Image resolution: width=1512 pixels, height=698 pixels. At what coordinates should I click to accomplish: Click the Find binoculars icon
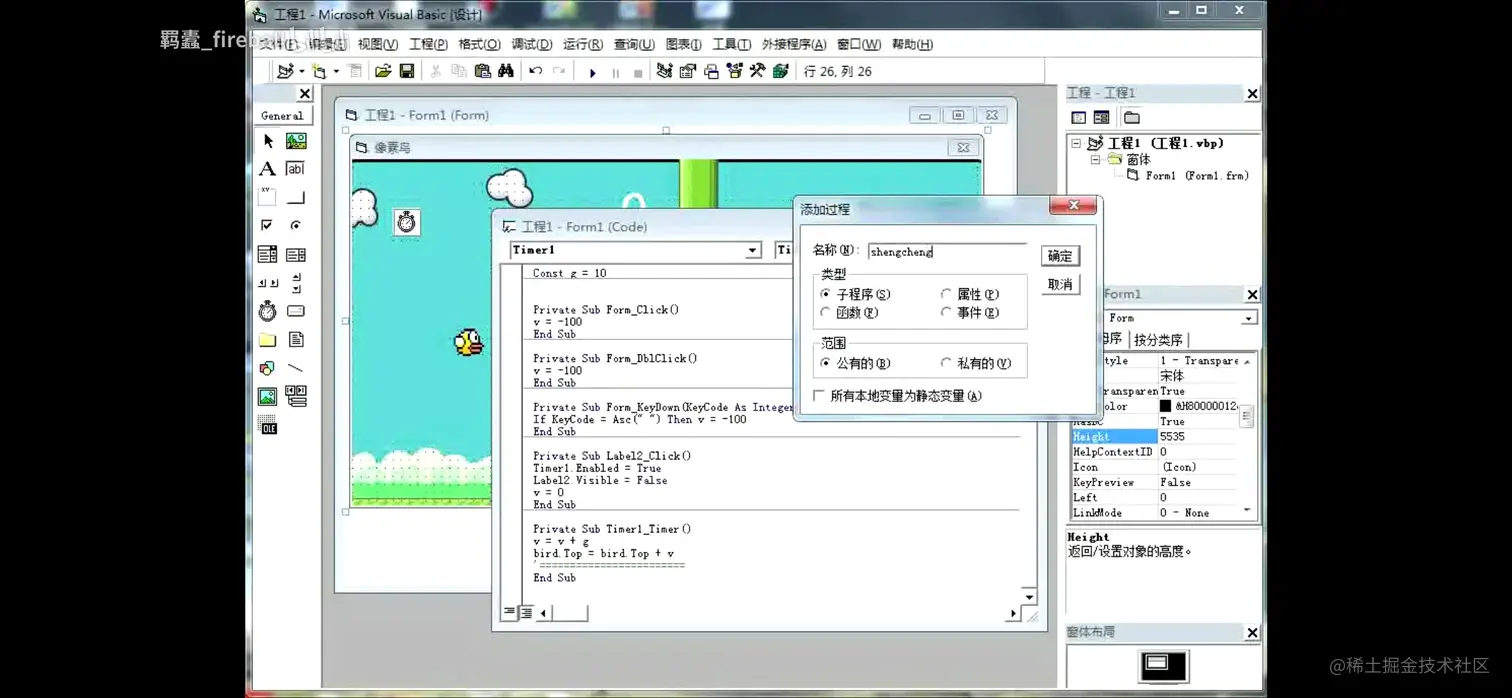pyautogui.click(x=506, y=71)
